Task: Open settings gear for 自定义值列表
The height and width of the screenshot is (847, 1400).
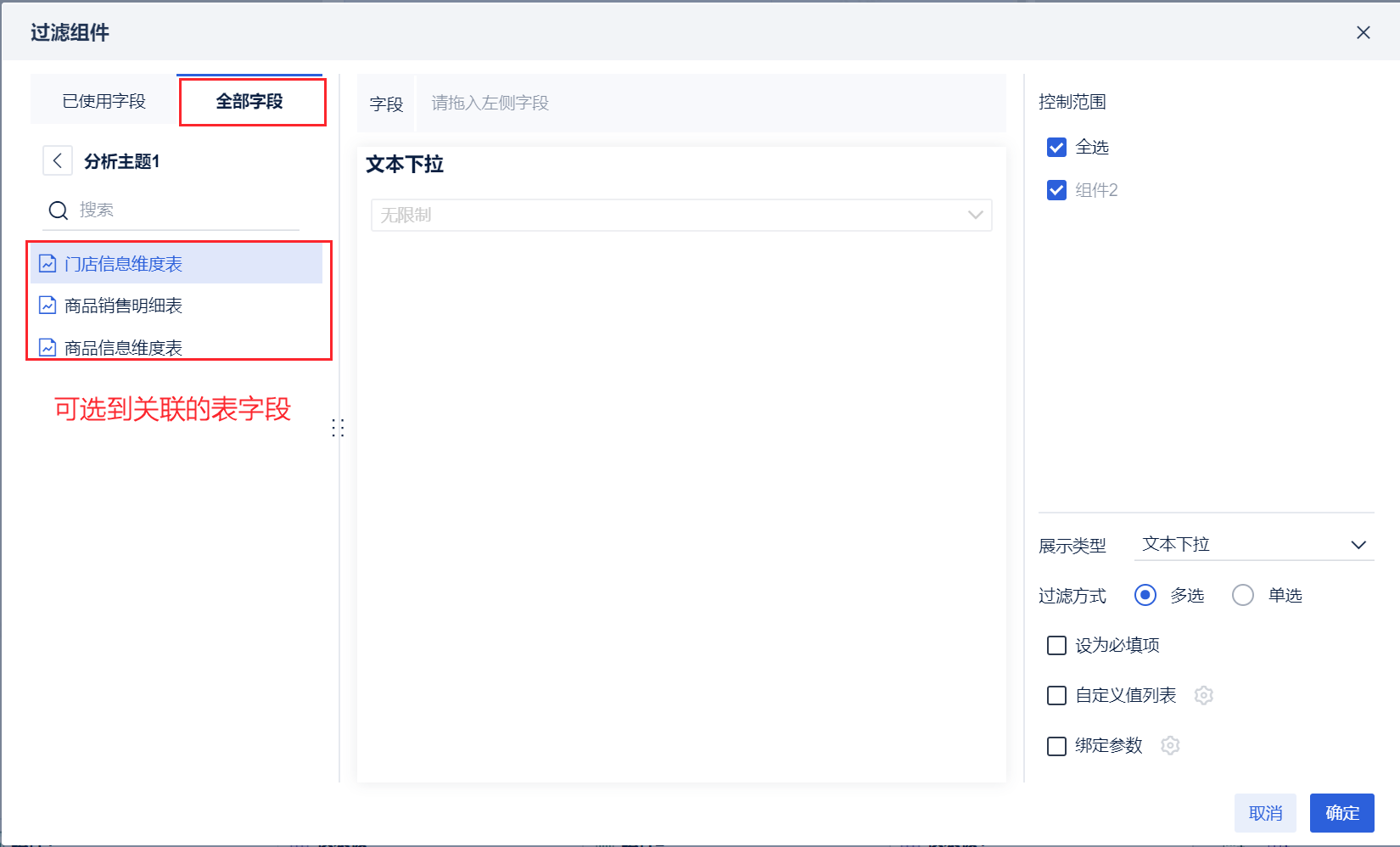Action: tap(1203, 695)
